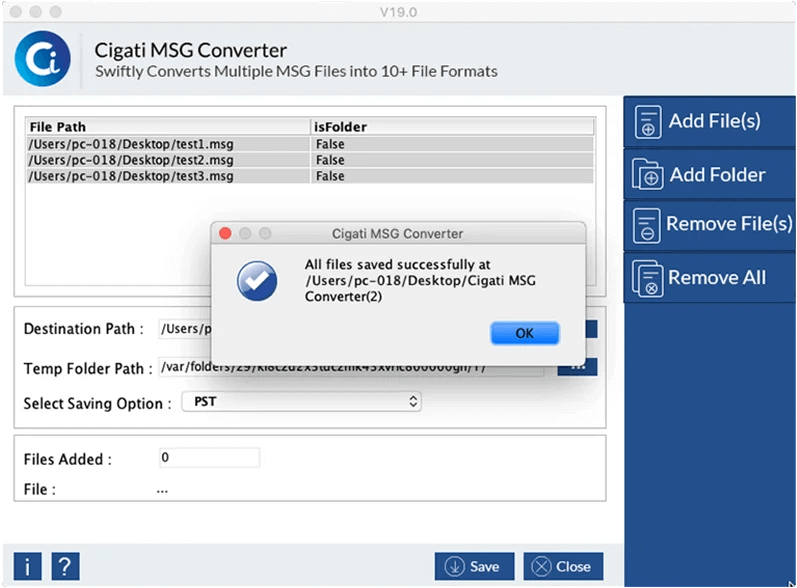The width and height of the screenshot is (797, 588).
Task: Click the File Path column header
Action: click(168, 127)
